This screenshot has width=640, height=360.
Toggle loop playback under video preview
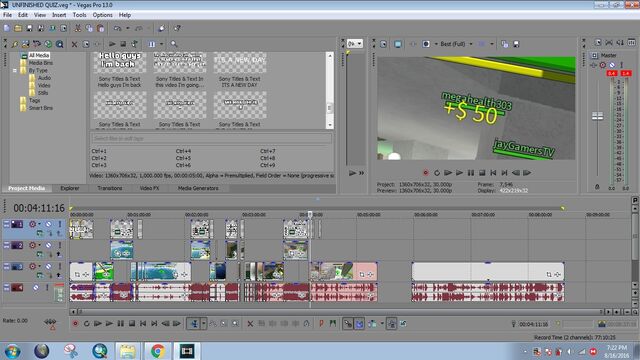[x=437, y=173]
